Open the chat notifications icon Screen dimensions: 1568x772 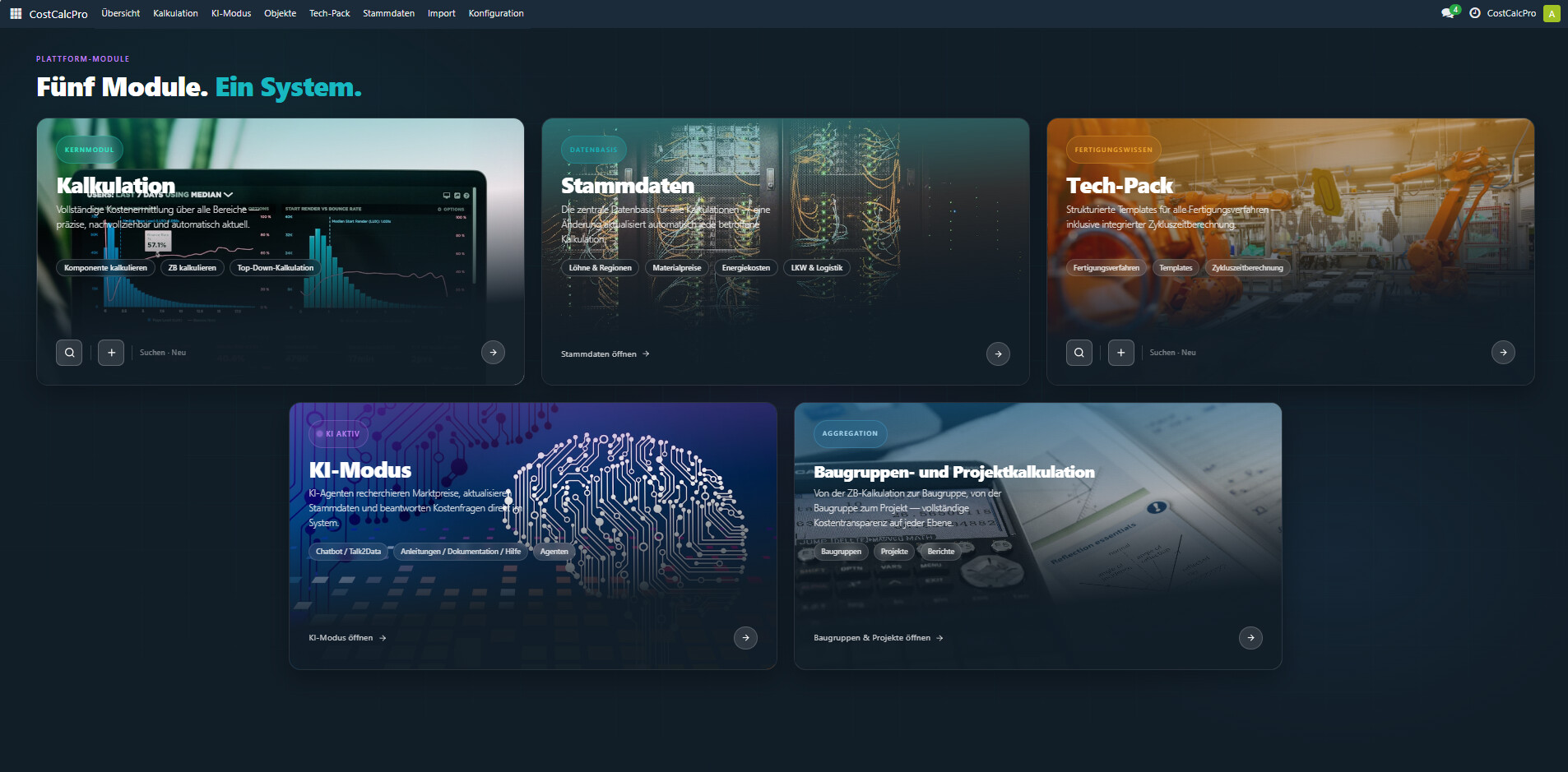tap(1449, 13)
